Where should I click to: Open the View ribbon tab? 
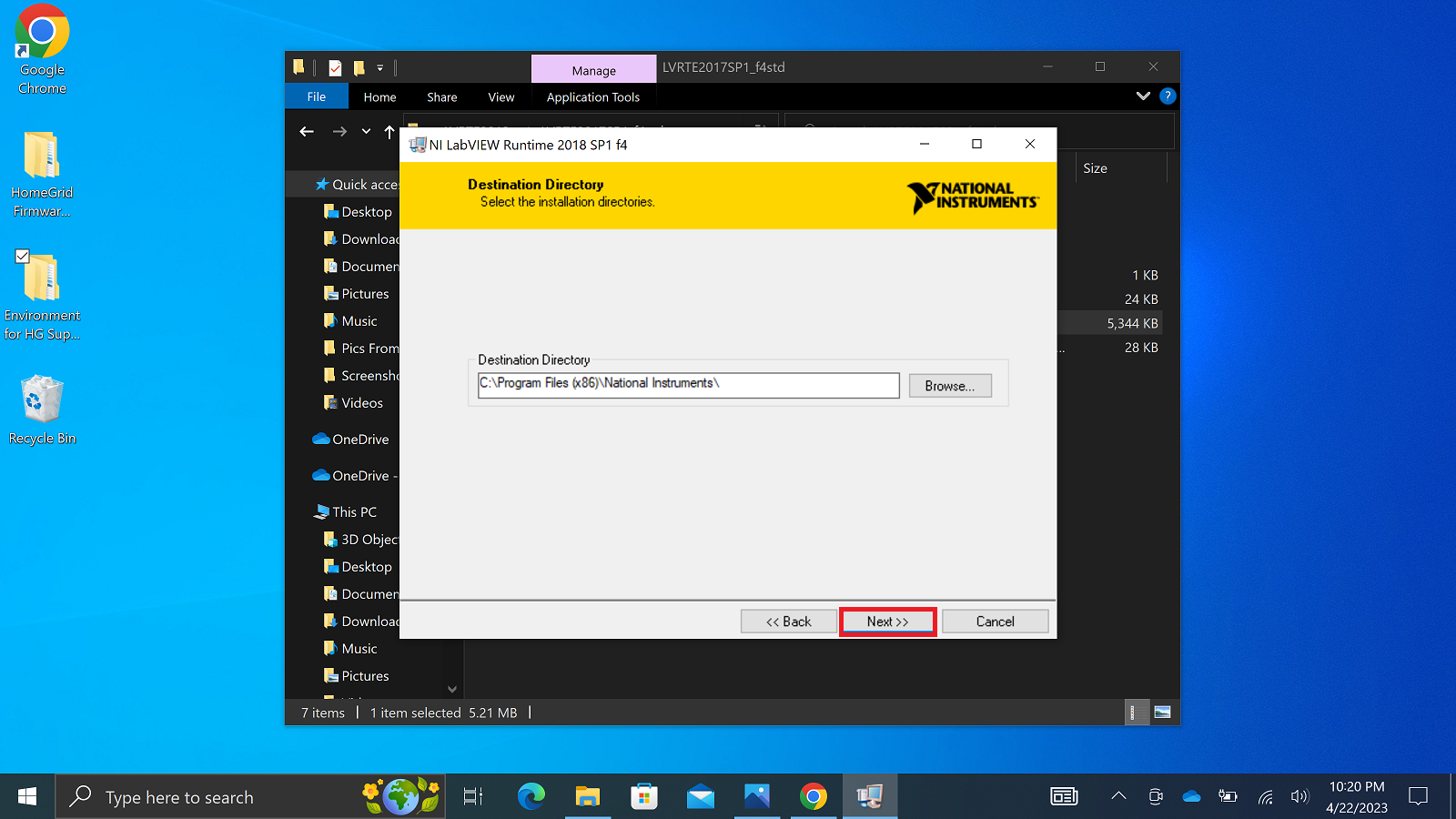pyautogui.click(x=500, y=96)
